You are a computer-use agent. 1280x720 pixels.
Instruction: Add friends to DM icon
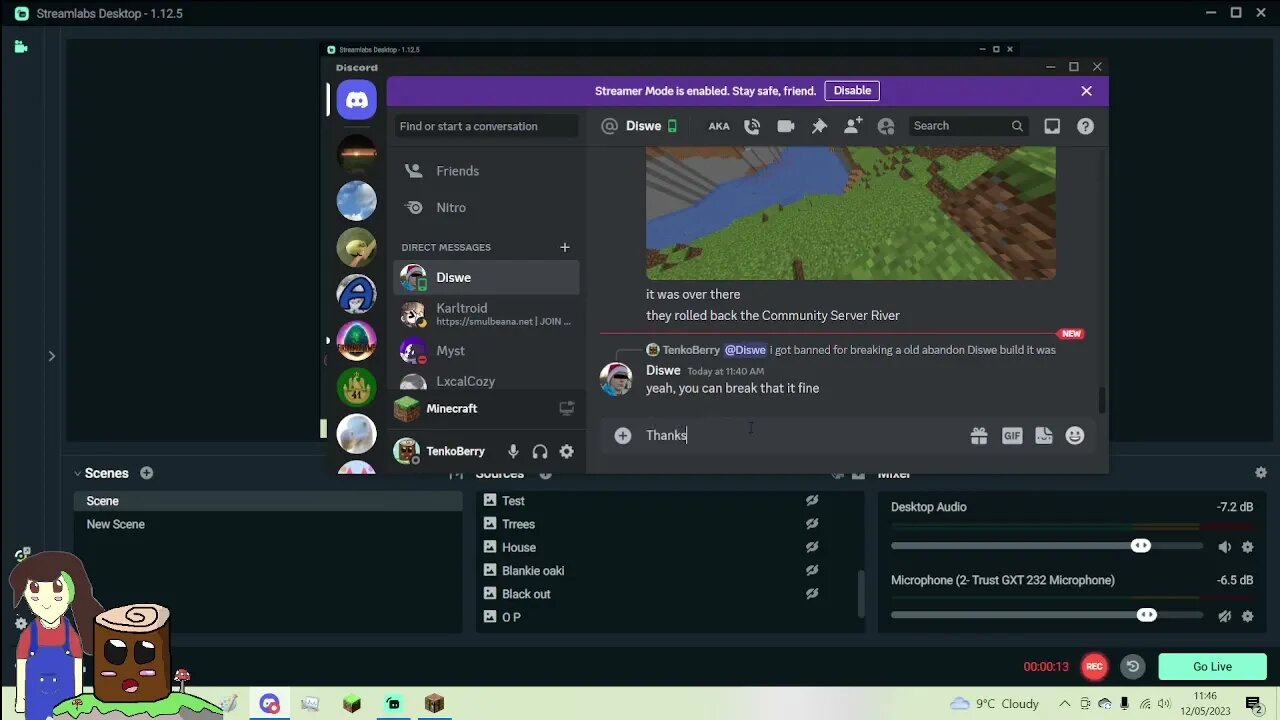[853, 126]
